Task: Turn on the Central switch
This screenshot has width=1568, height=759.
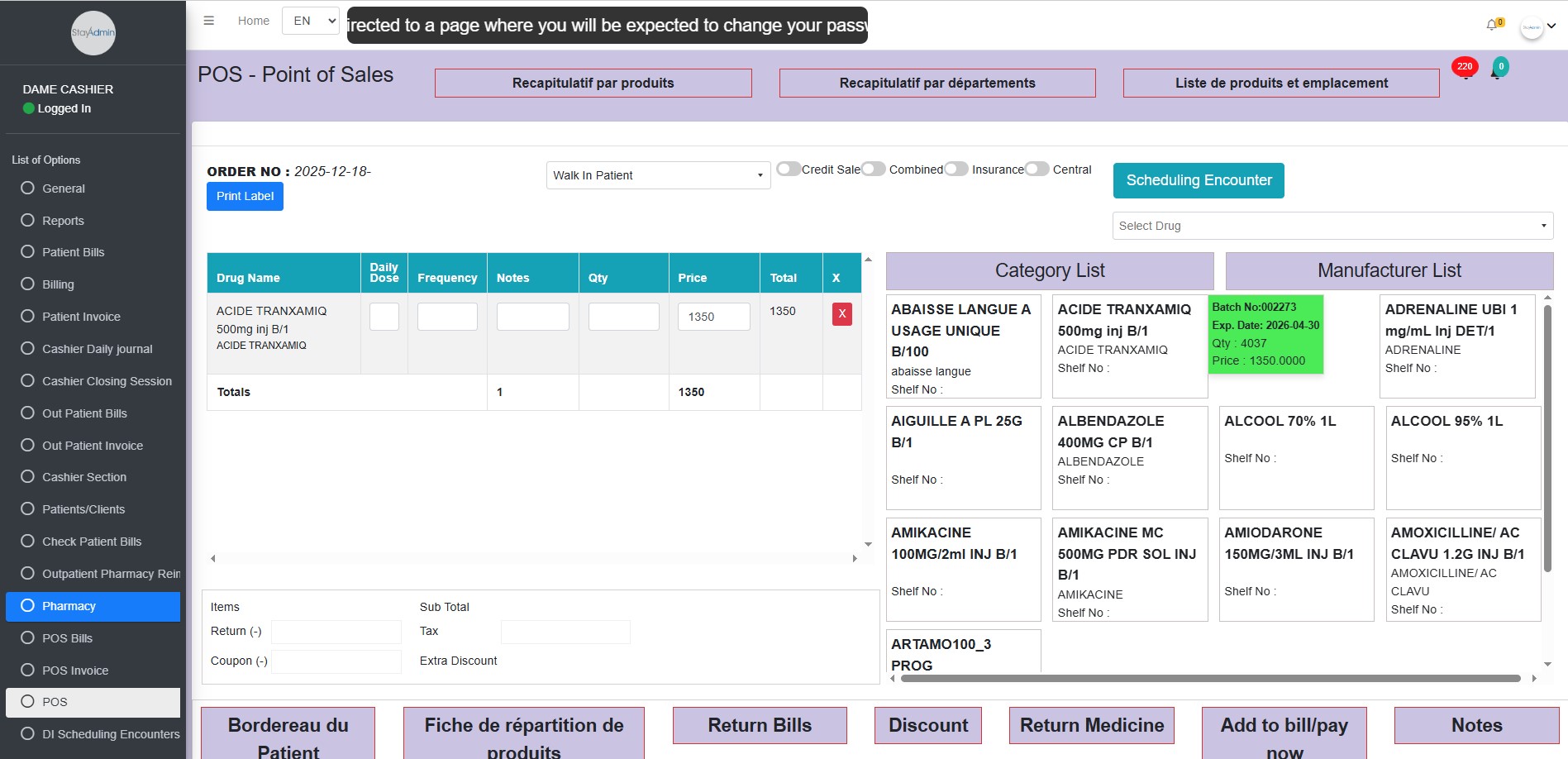Action: 1037,169
